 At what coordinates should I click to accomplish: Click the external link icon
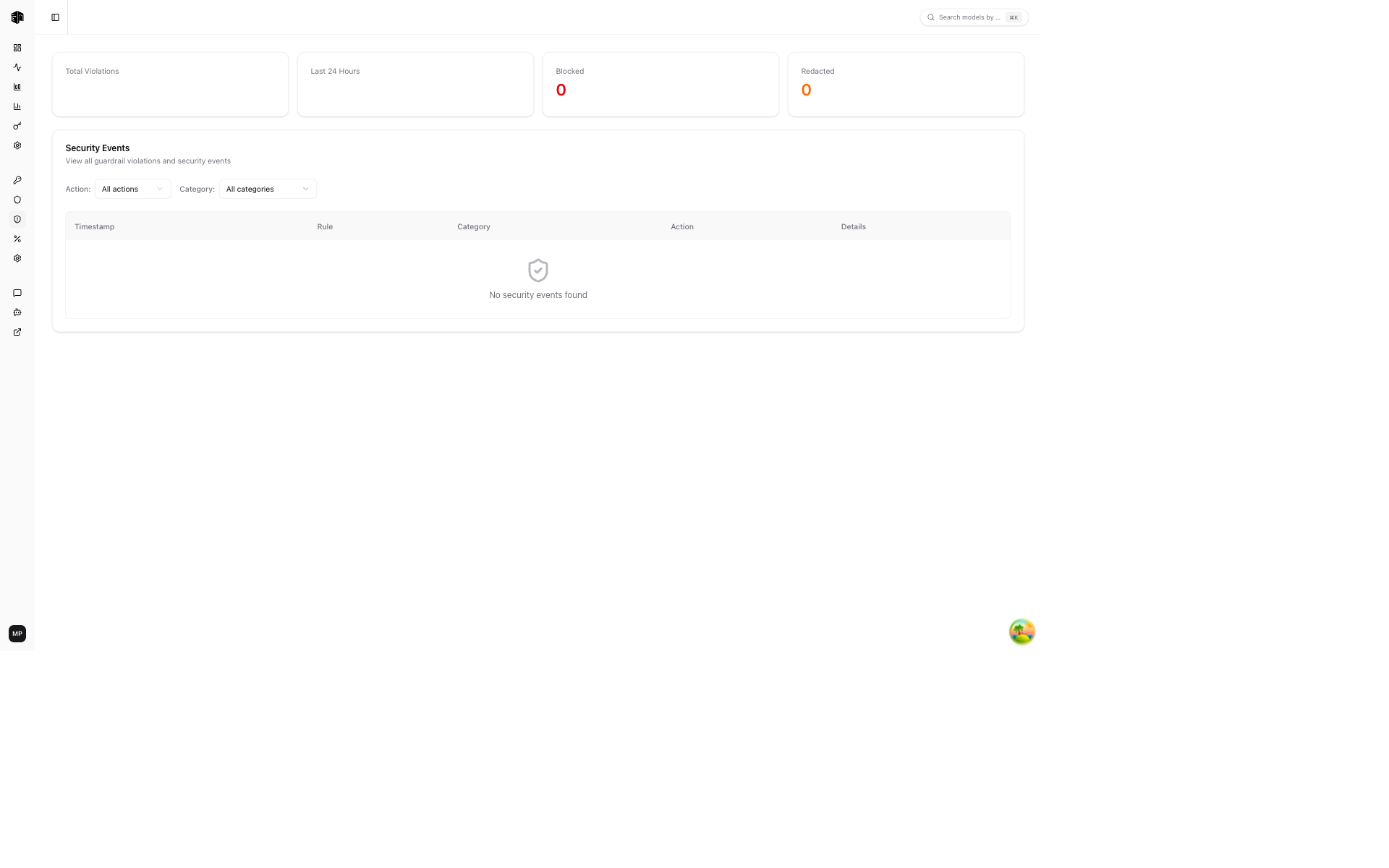(x=17, y=332)
